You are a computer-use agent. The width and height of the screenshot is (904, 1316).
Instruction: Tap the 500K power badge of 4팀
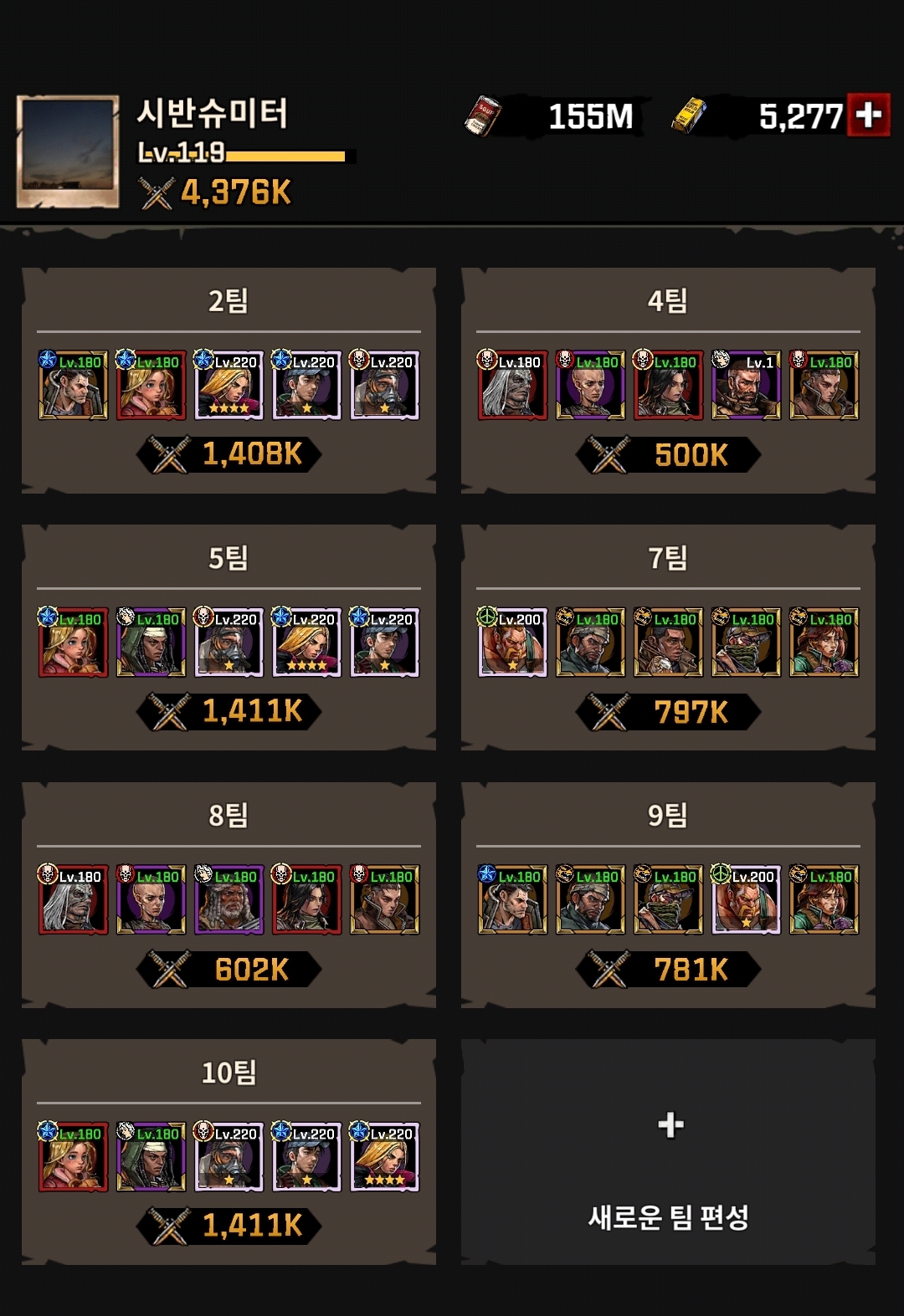coord(668,455)
